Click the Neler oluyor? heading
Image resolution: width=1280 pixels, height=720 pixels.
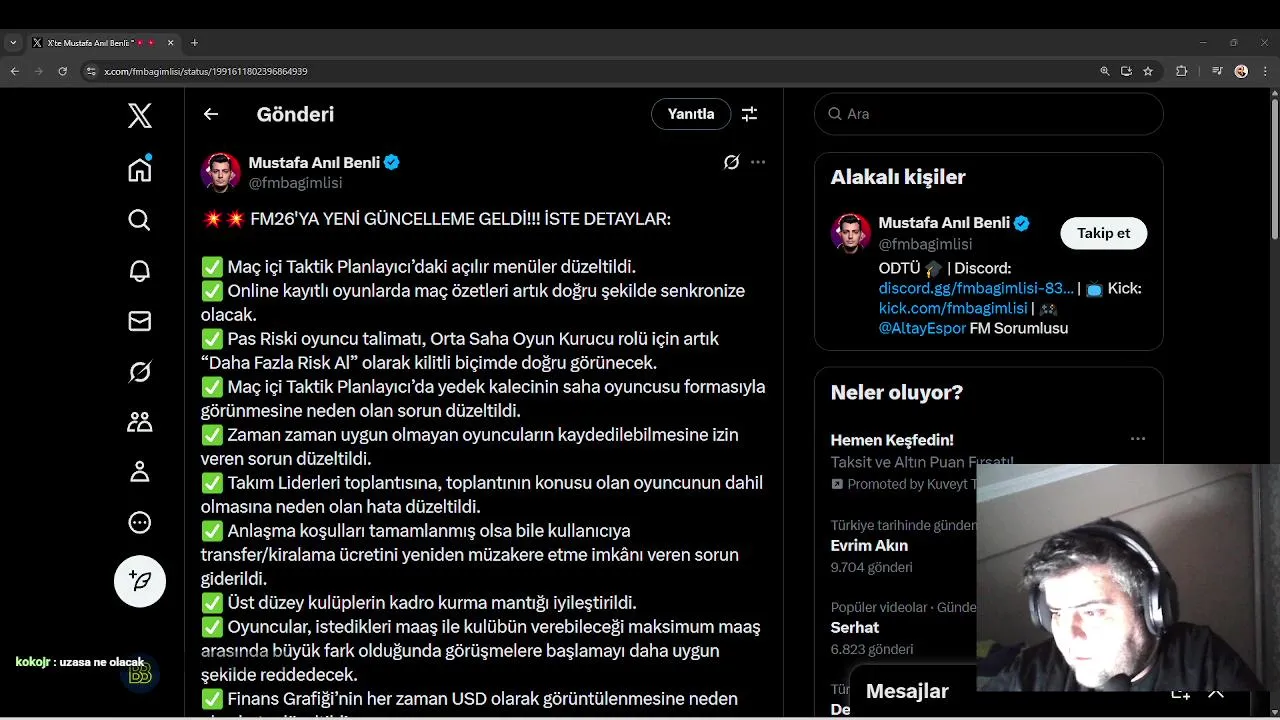(x=897, y=392)
